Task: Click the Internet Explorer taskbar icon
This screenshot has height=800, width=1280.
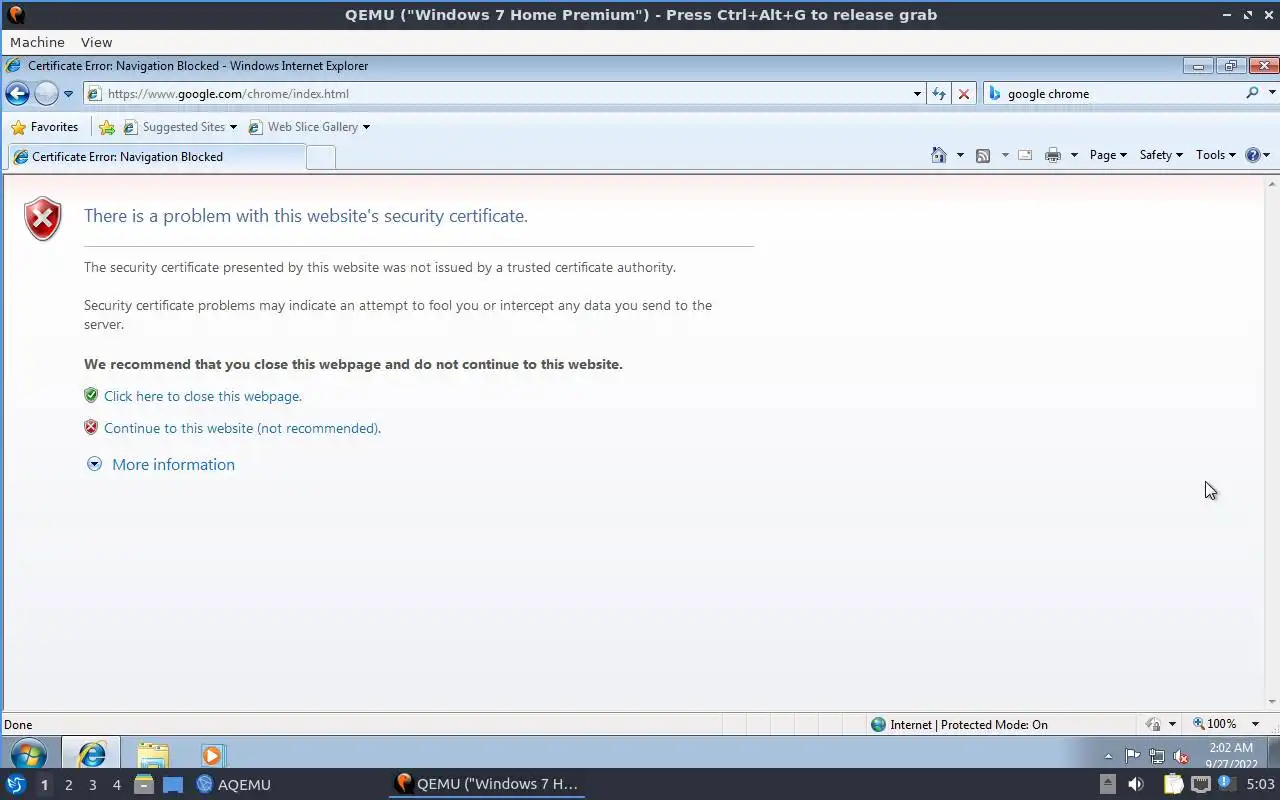Action: pos(91,753)
